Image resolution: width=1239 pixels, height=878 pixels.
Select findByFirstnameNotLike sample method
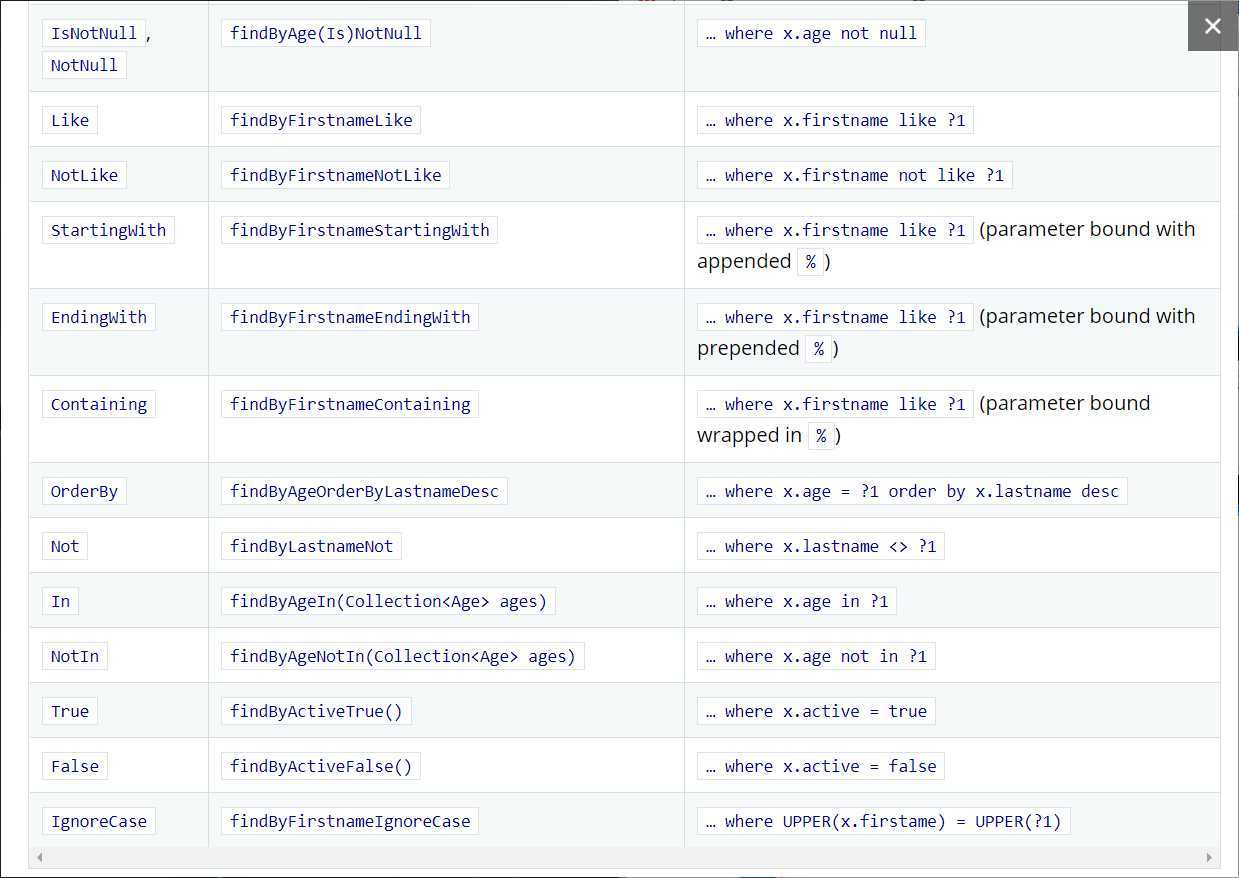pyautogui.click(x=335, y=175)
